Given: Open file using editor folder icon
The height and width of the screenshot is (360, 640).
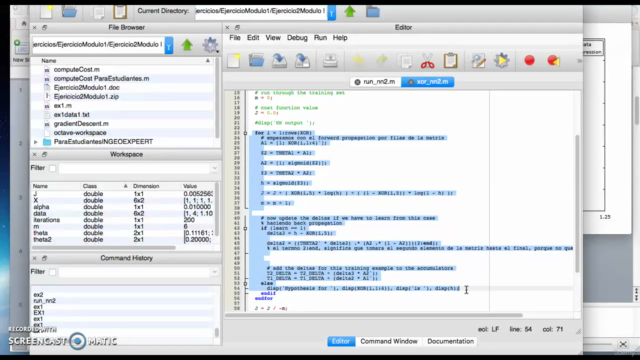Looking at the screenshot, I should [257, 61].
